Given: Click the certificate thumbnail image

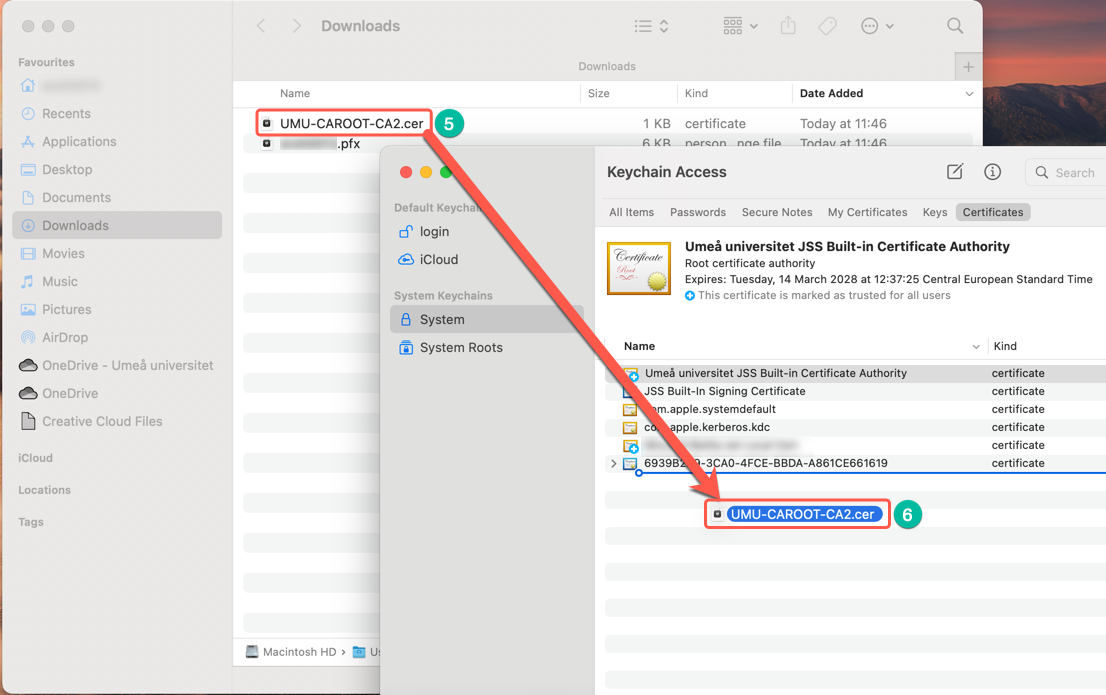Looking at the screenshot, I should point(639,269).
